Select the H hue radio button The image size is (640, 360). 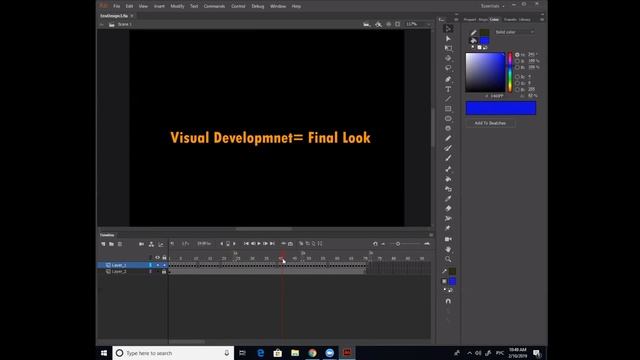pos(517,55)
